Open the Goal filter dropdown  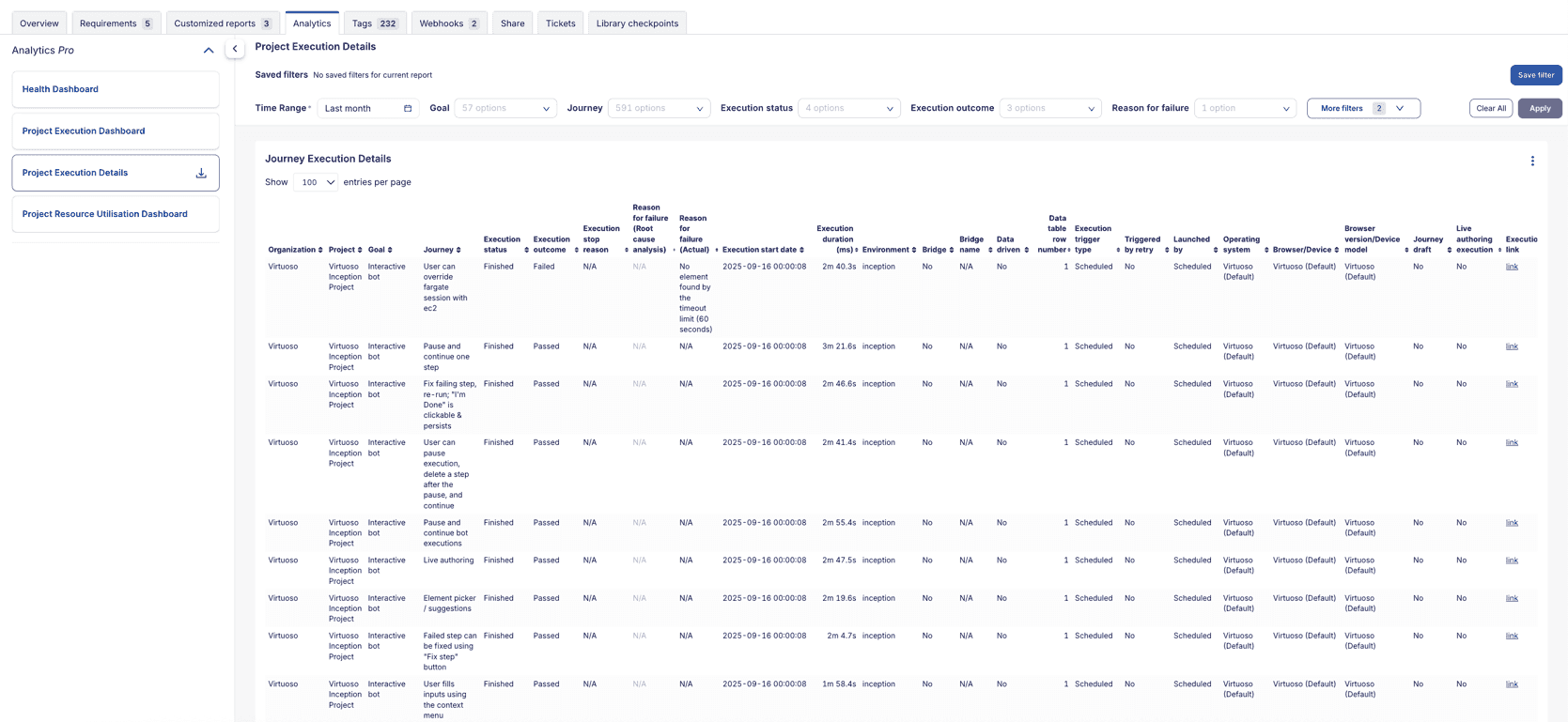pyautogui.click(x=505, y=109)
